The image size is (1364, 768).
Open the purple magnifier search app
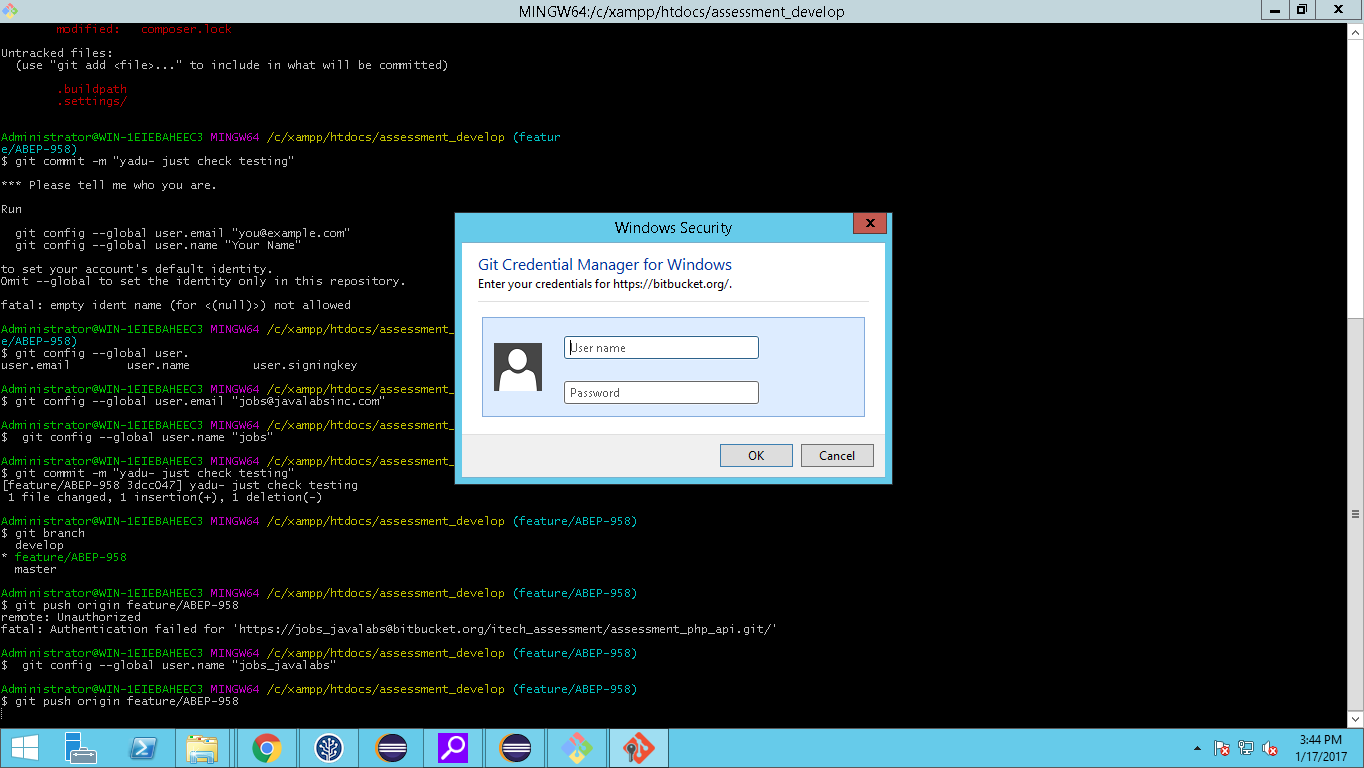click(453, 748)
